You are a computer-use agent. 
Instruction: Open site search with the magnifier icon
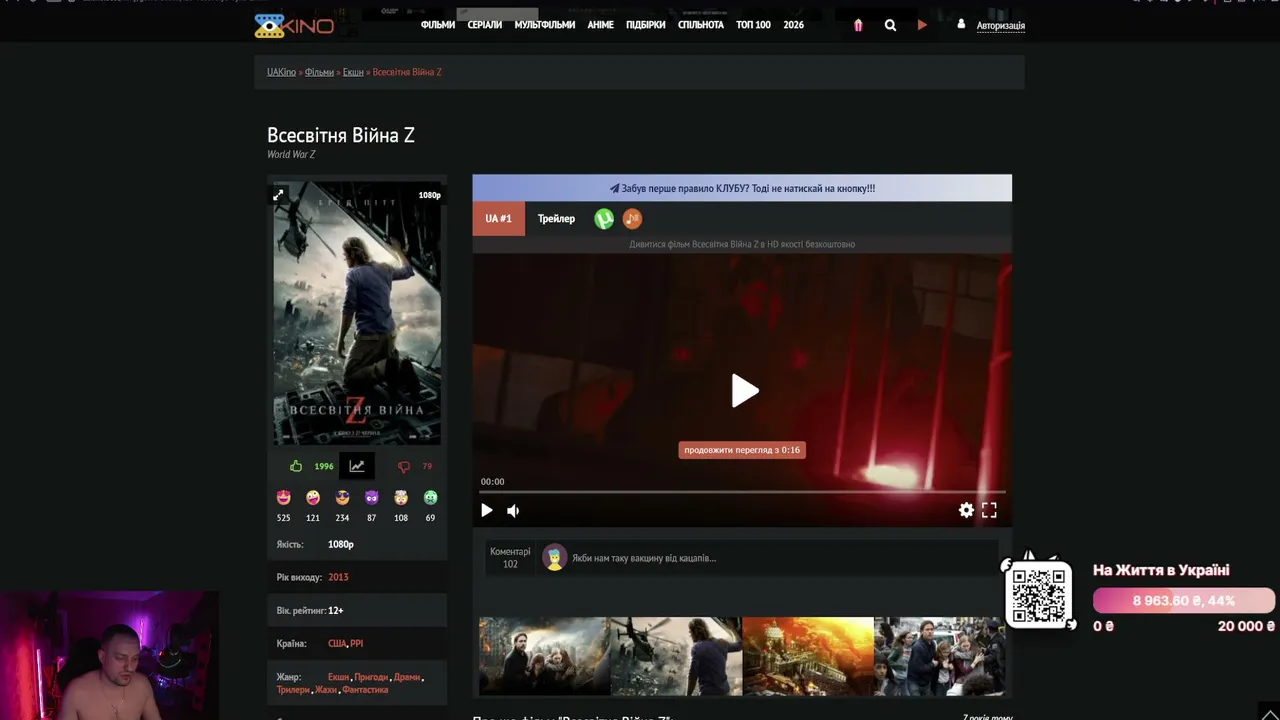coord(890,25)
